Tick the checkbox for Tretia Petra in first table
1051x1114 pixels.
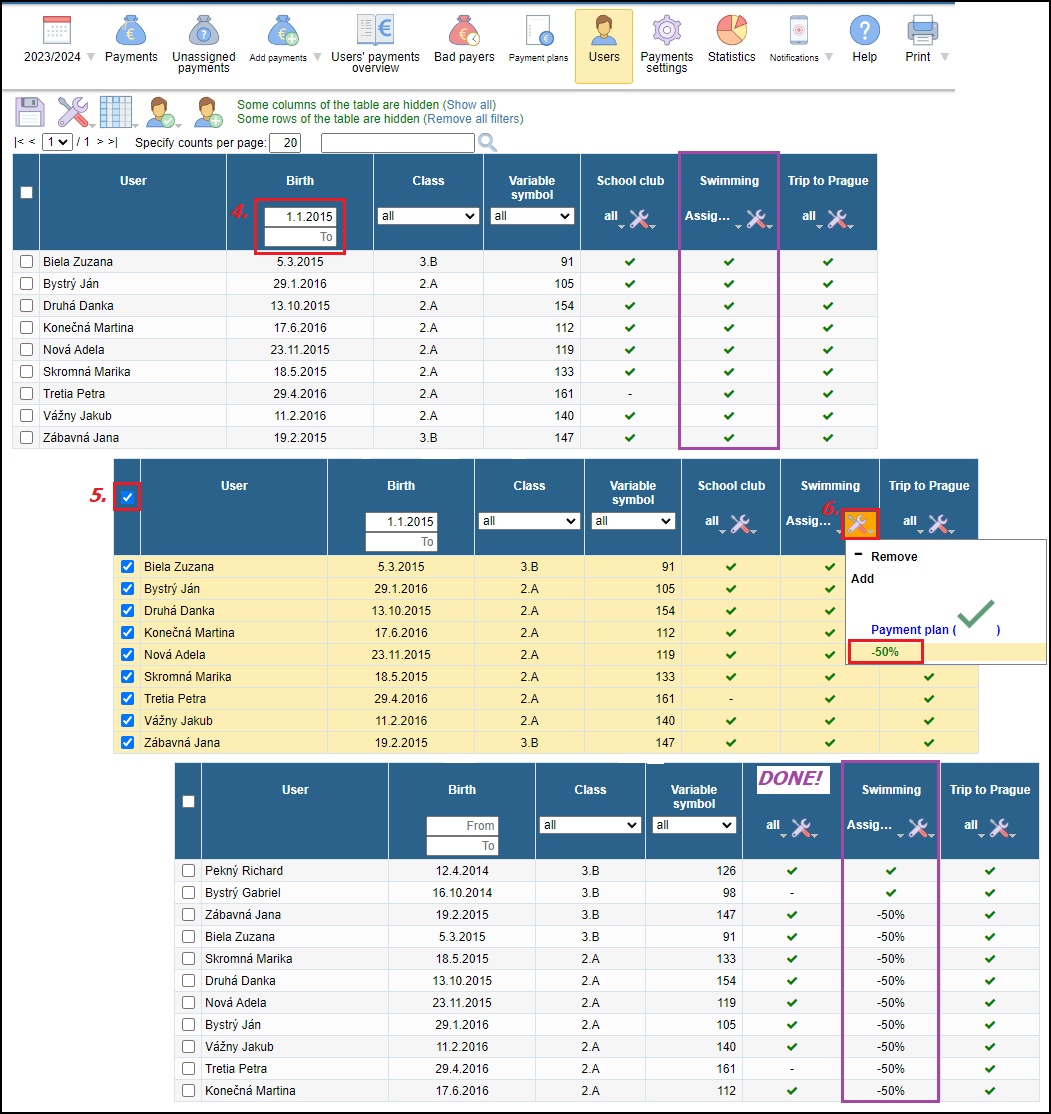(26, 394)
